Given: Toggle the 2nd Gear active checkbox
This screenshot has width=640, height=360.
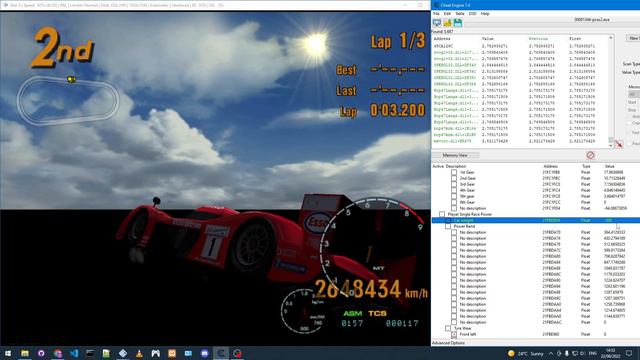Looking at the screenshot, I should (x=454, y=178).
